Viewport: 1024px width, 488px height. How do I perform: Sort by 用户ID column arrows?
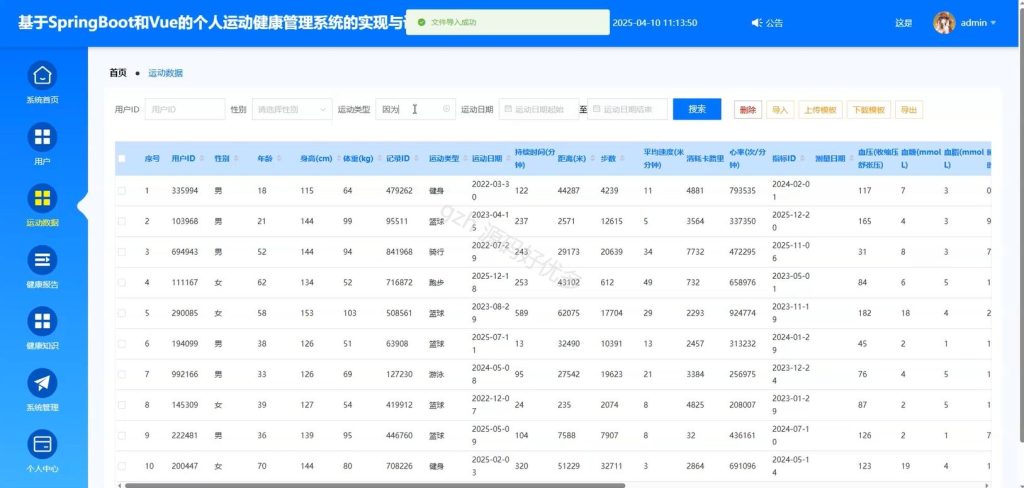tap(200, 159)
